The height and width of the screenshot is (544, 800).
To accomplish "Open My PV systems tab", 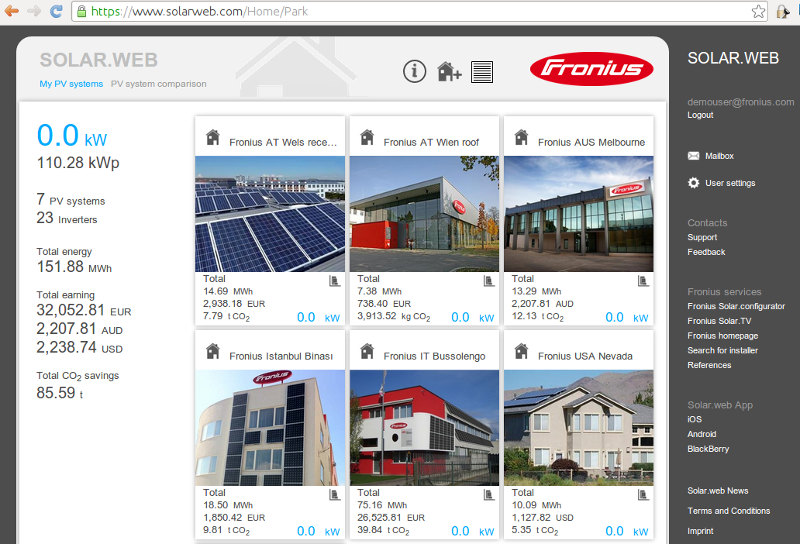I will point(71,84).
